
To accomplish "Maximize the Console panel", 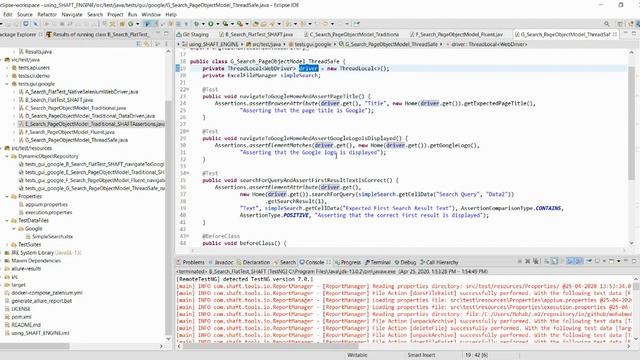I will [634, 261].
